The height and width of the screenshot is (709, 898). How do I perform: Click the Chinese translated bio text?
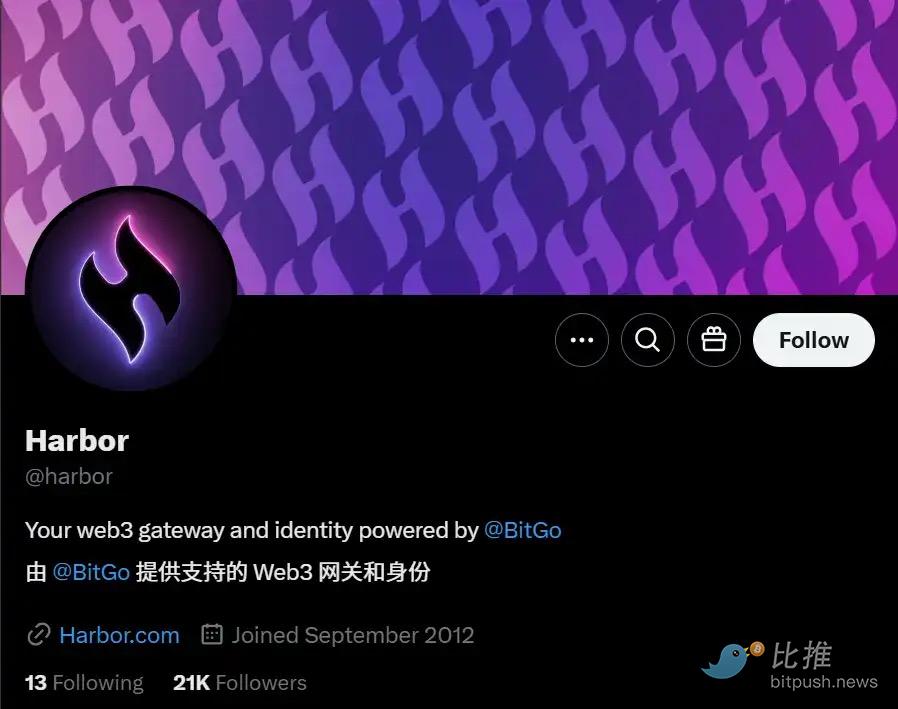pos(228,572)
